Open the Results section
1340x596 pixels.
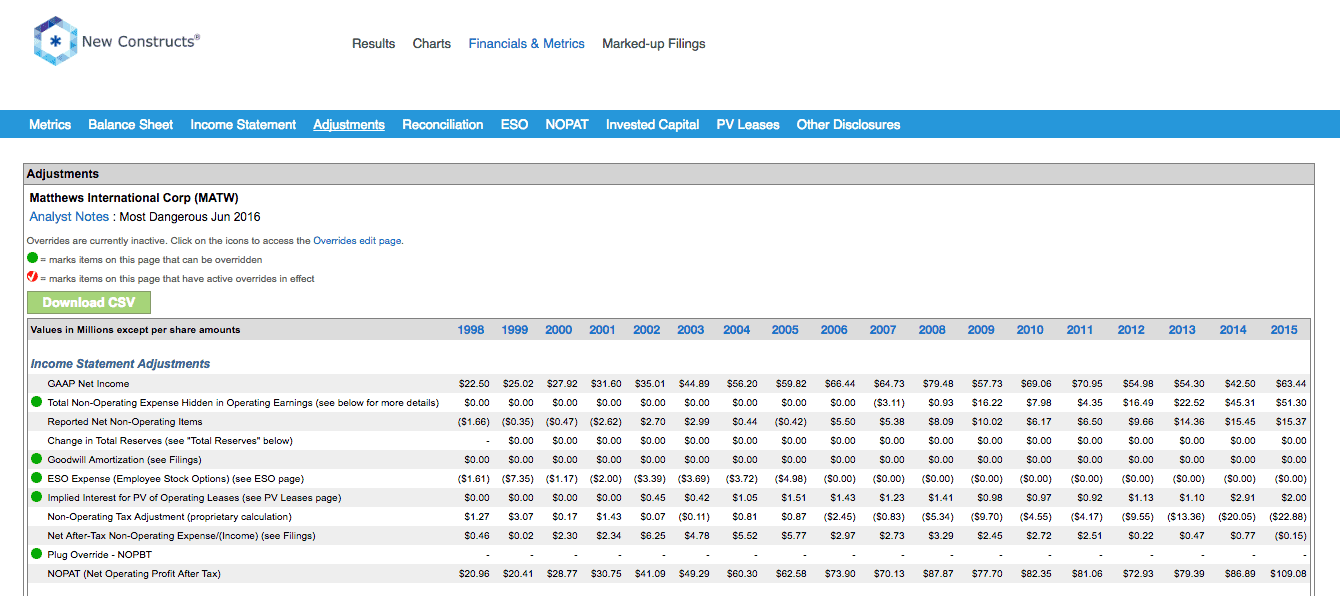374,44
